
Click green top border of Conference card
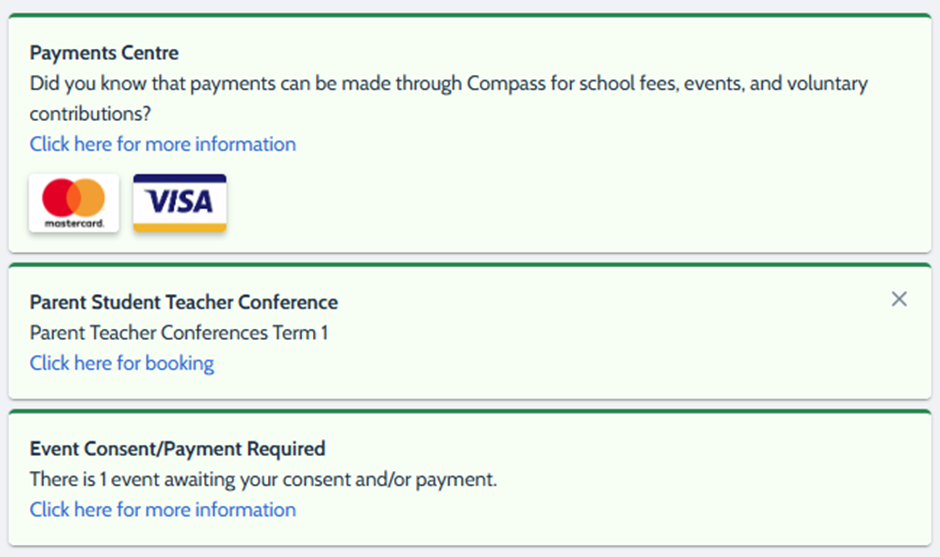pyautogui.click(x=470, y=265)
